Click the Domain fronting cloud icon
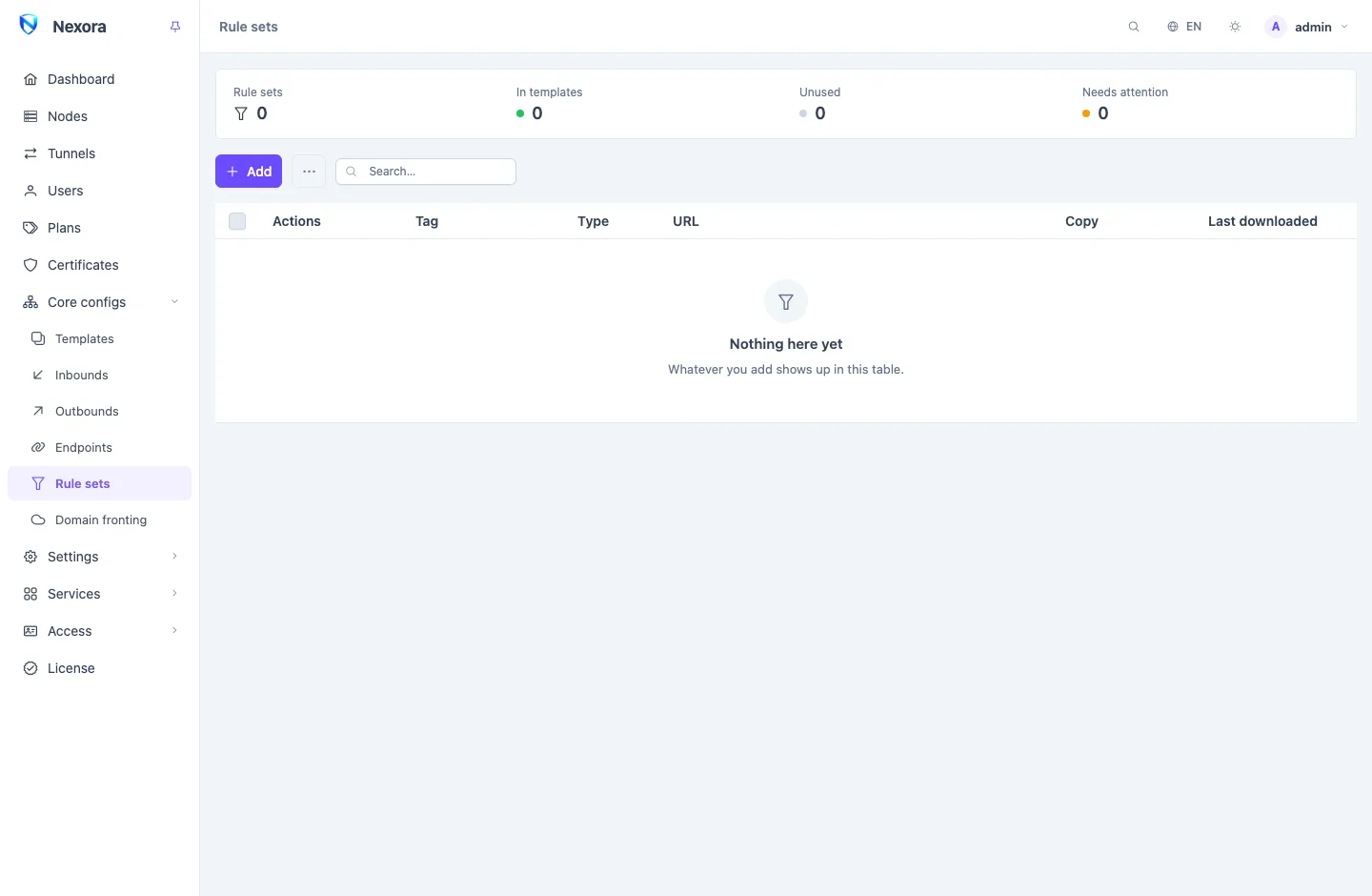 tap(38, 519)
